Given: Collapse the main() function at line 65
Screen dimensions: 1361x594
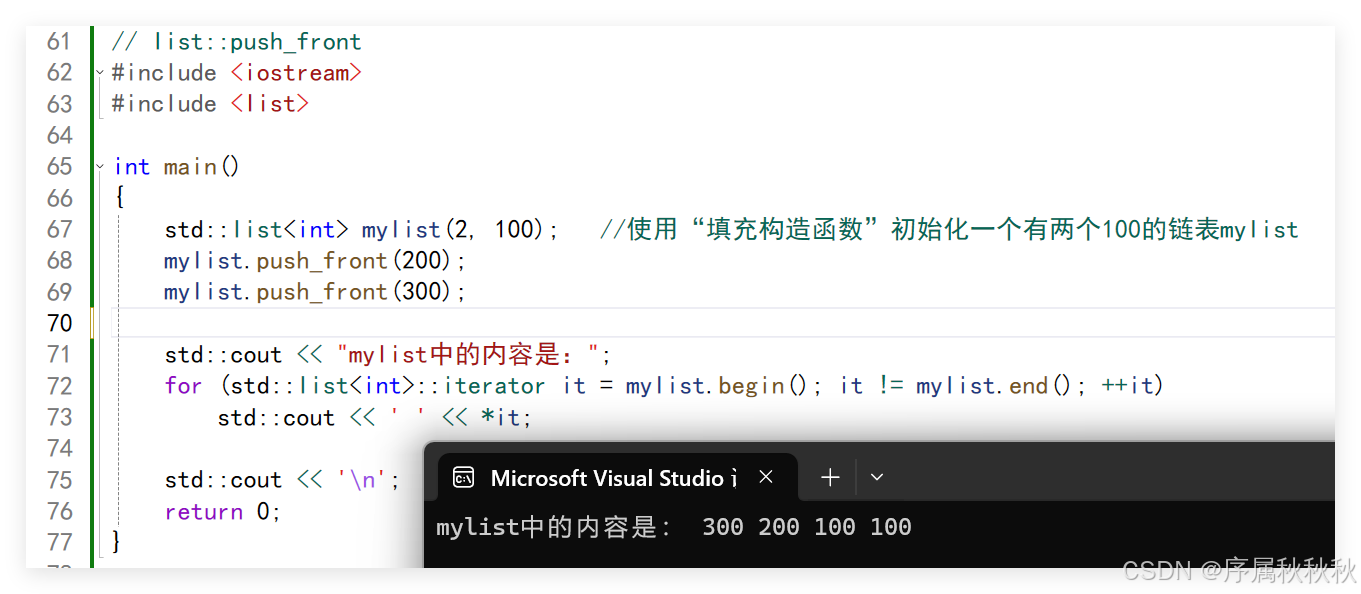Looking at the screenshot, I should tap(99, 166).
